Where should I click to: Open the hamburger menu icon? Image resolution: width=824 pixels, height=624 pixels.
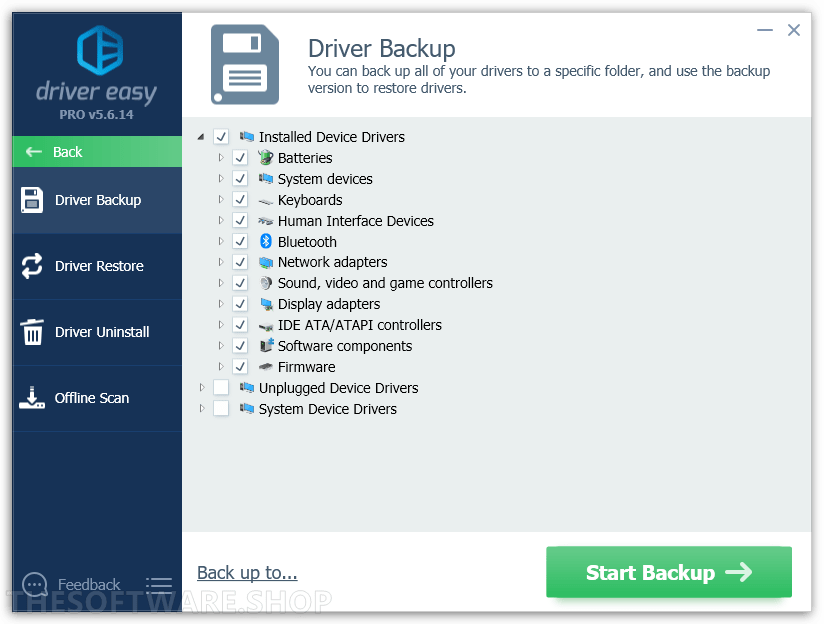tap(159, 585)
